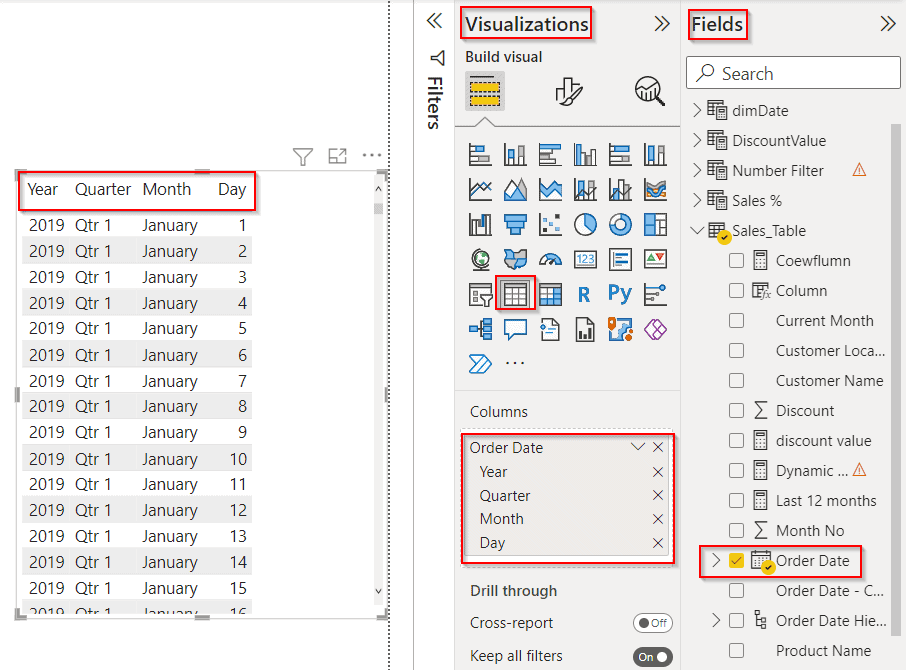Choose the R script visual
Screen dimensions: 906x670
[x=584, y=295]
